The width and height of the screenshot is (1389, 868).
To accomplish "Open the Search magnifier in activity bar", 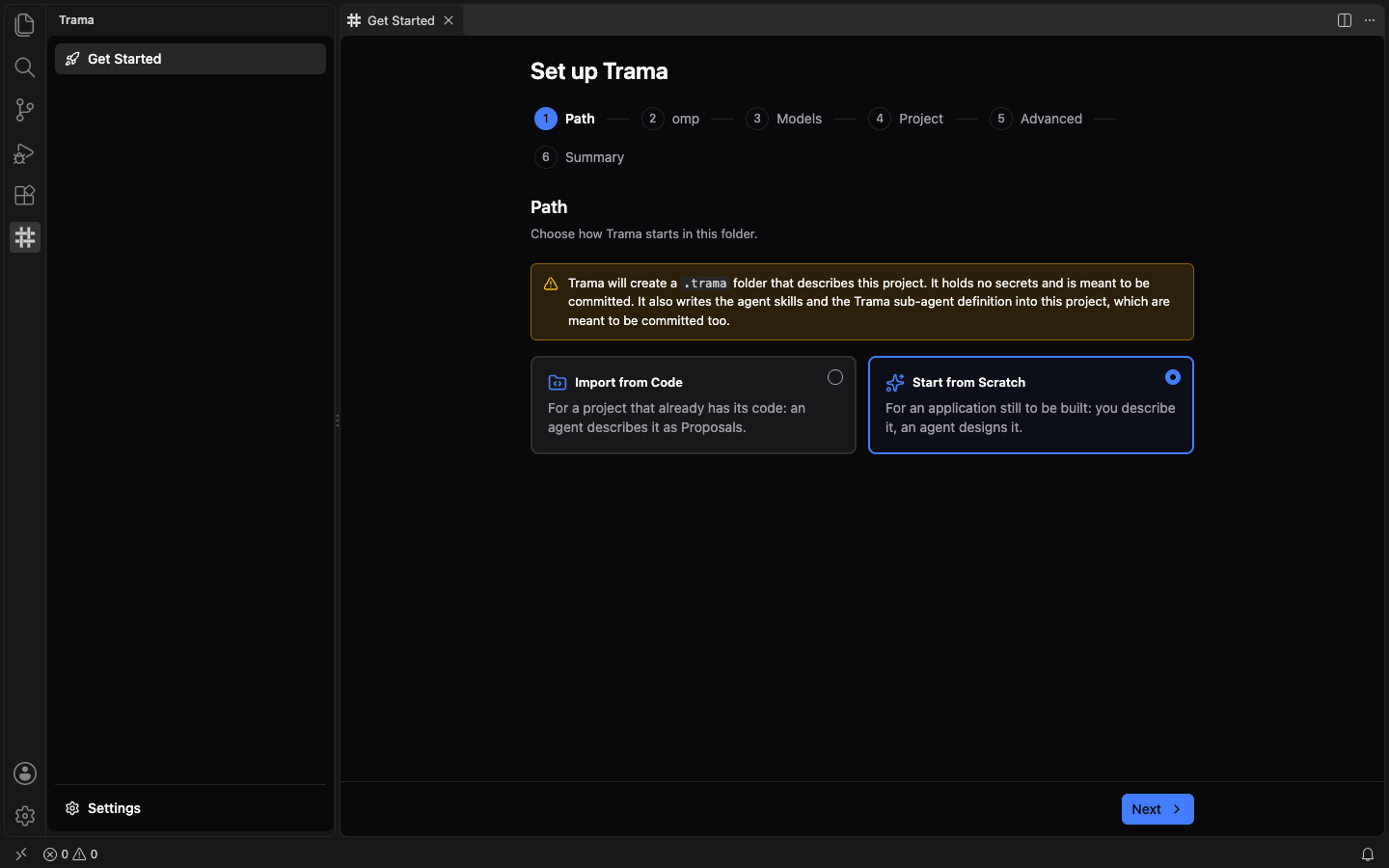I will 25,68.
